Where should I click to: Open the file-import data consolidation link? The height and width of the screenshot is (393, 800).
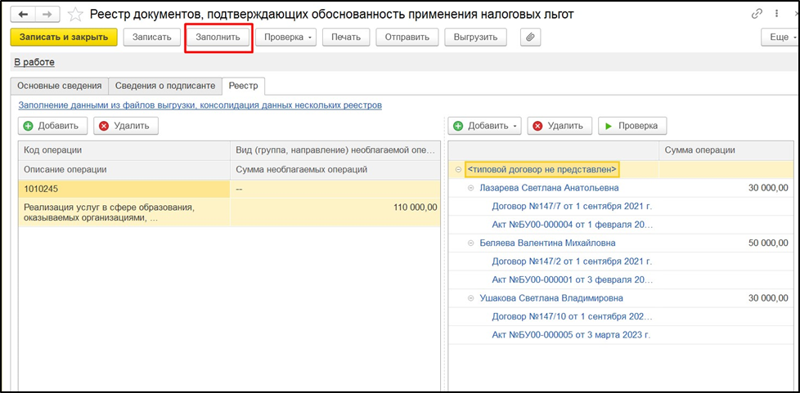point(200,106)
